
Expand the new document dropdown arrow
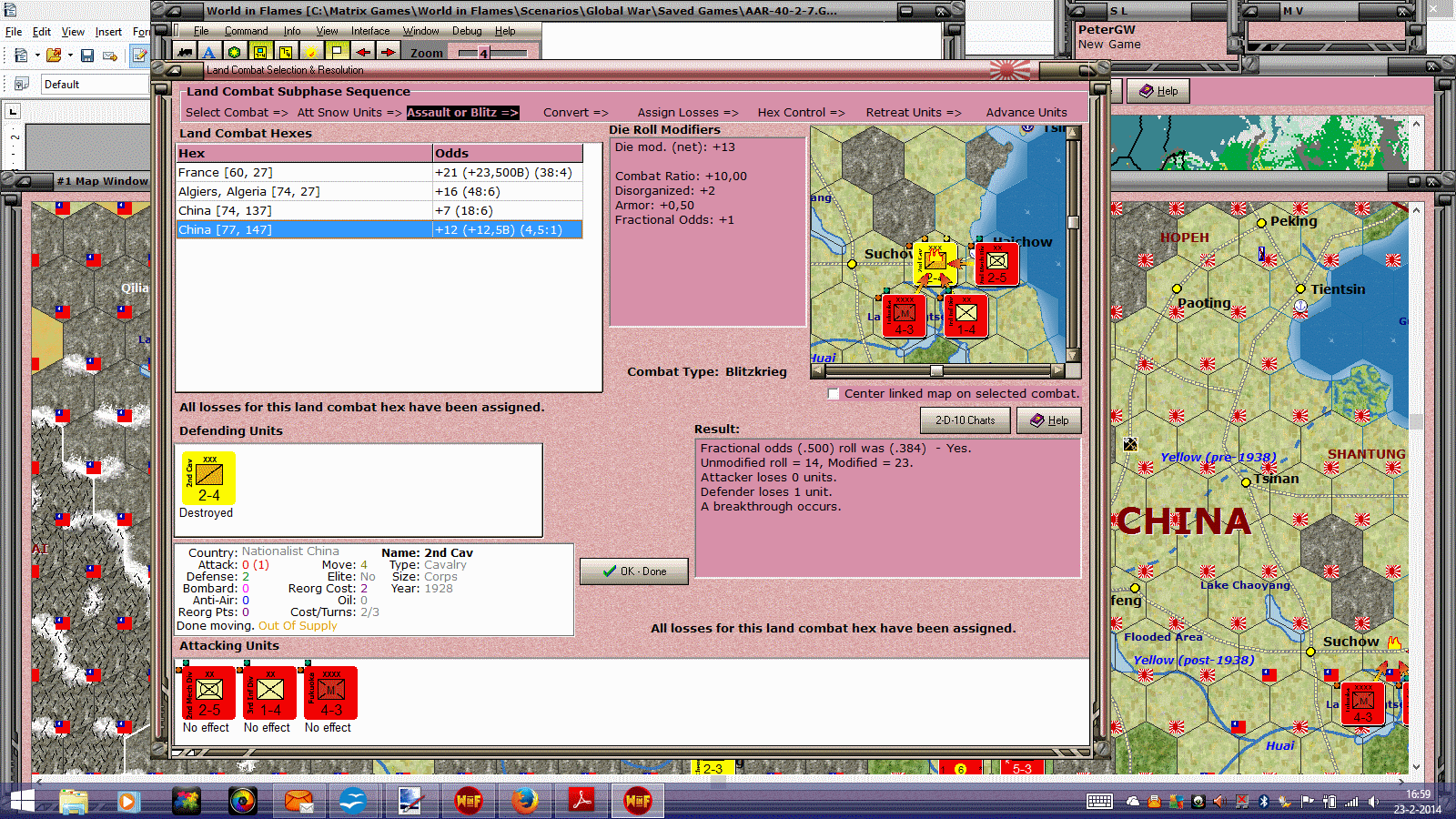coord(37,56)
